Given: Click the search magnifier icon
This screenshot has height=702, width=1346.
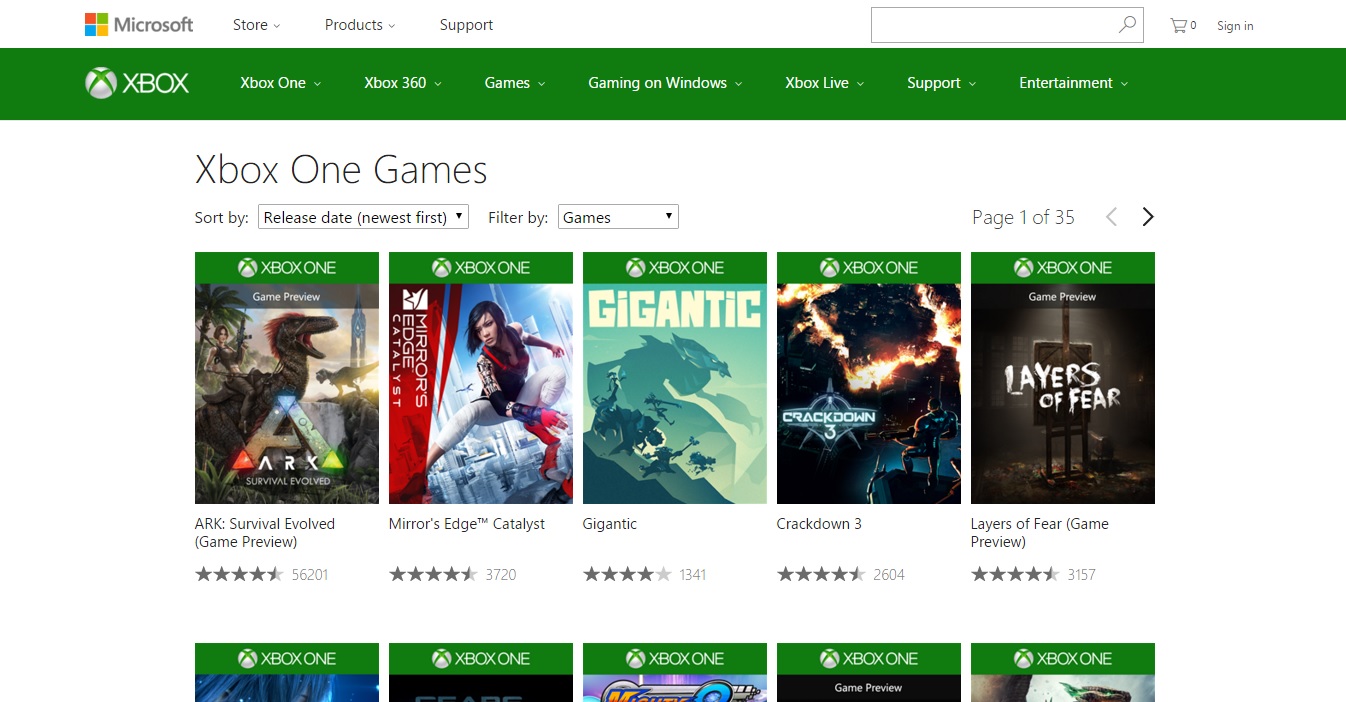Looking at the screenshot, I should [1127, 25].
